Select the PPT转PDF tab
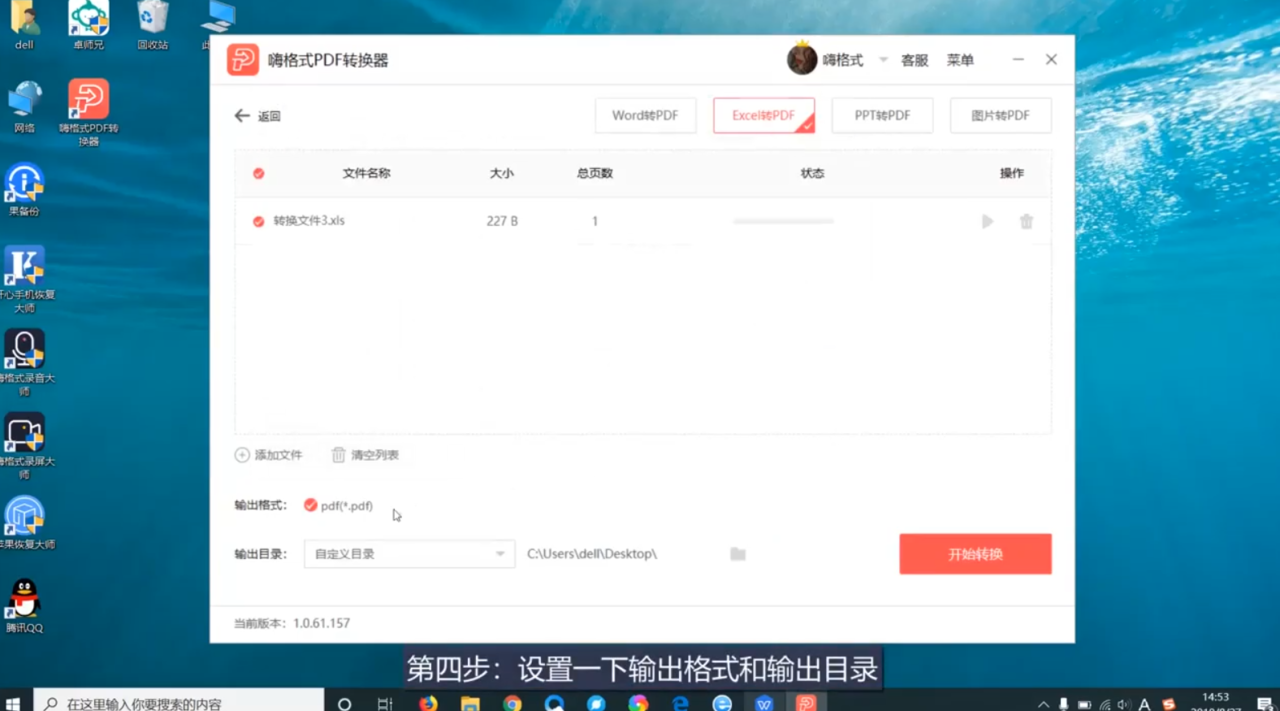 882,115
